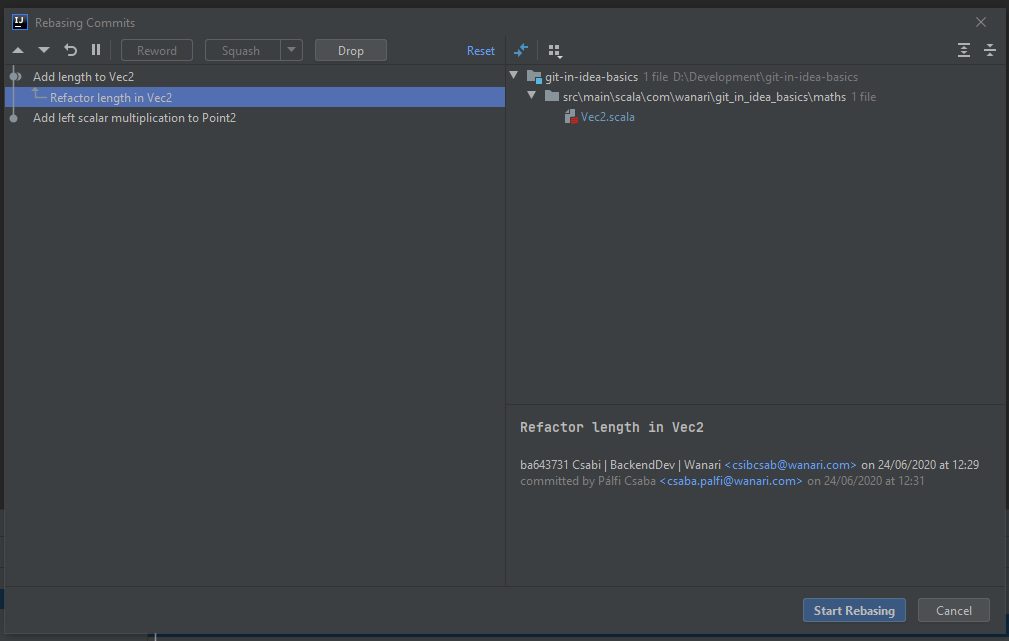Open the Squash dropdown arrow

coord(292,50)
